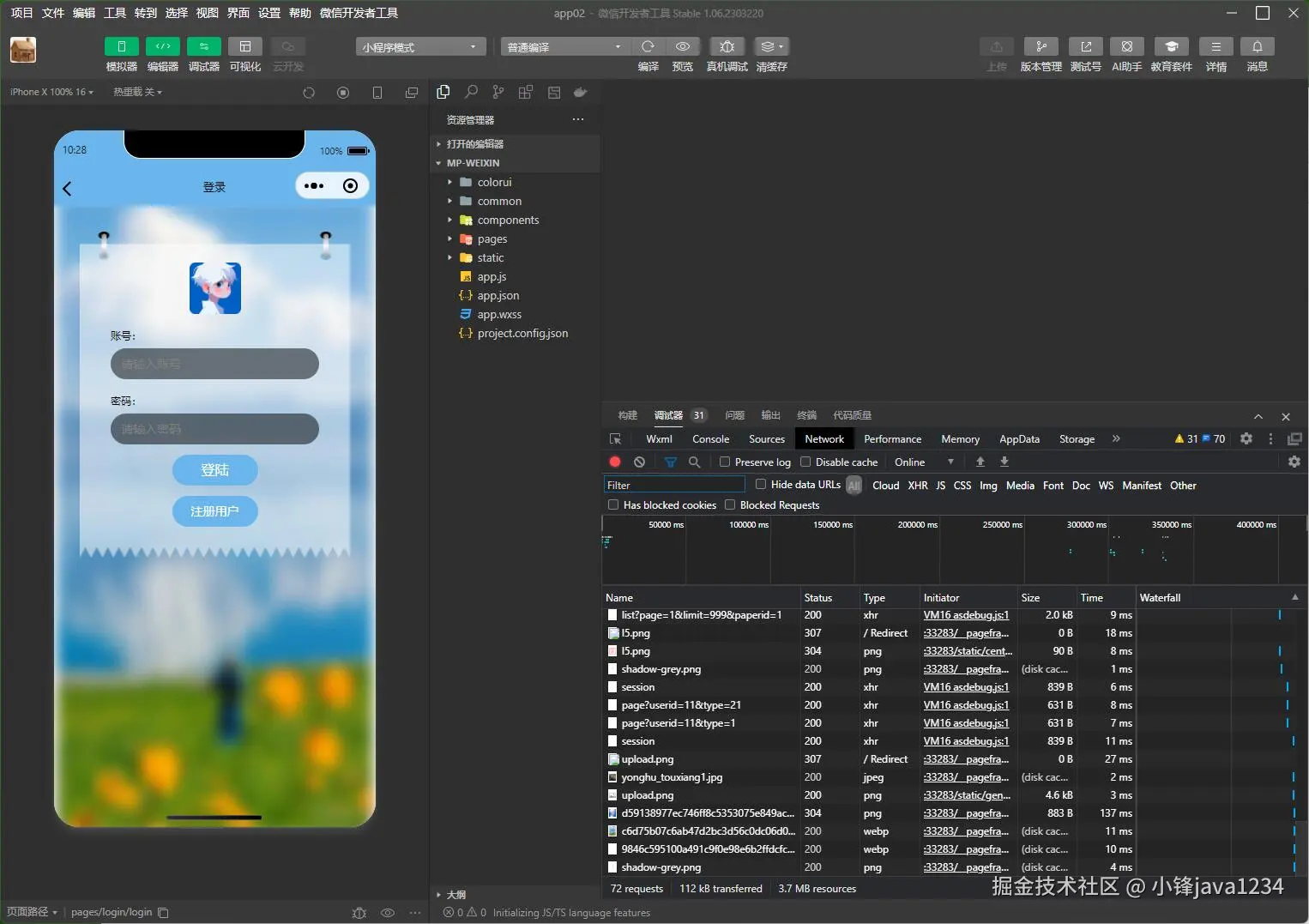Check the Hide data URLs checkbox
This screenshot has width=1309, height=924.
point(761,484)
